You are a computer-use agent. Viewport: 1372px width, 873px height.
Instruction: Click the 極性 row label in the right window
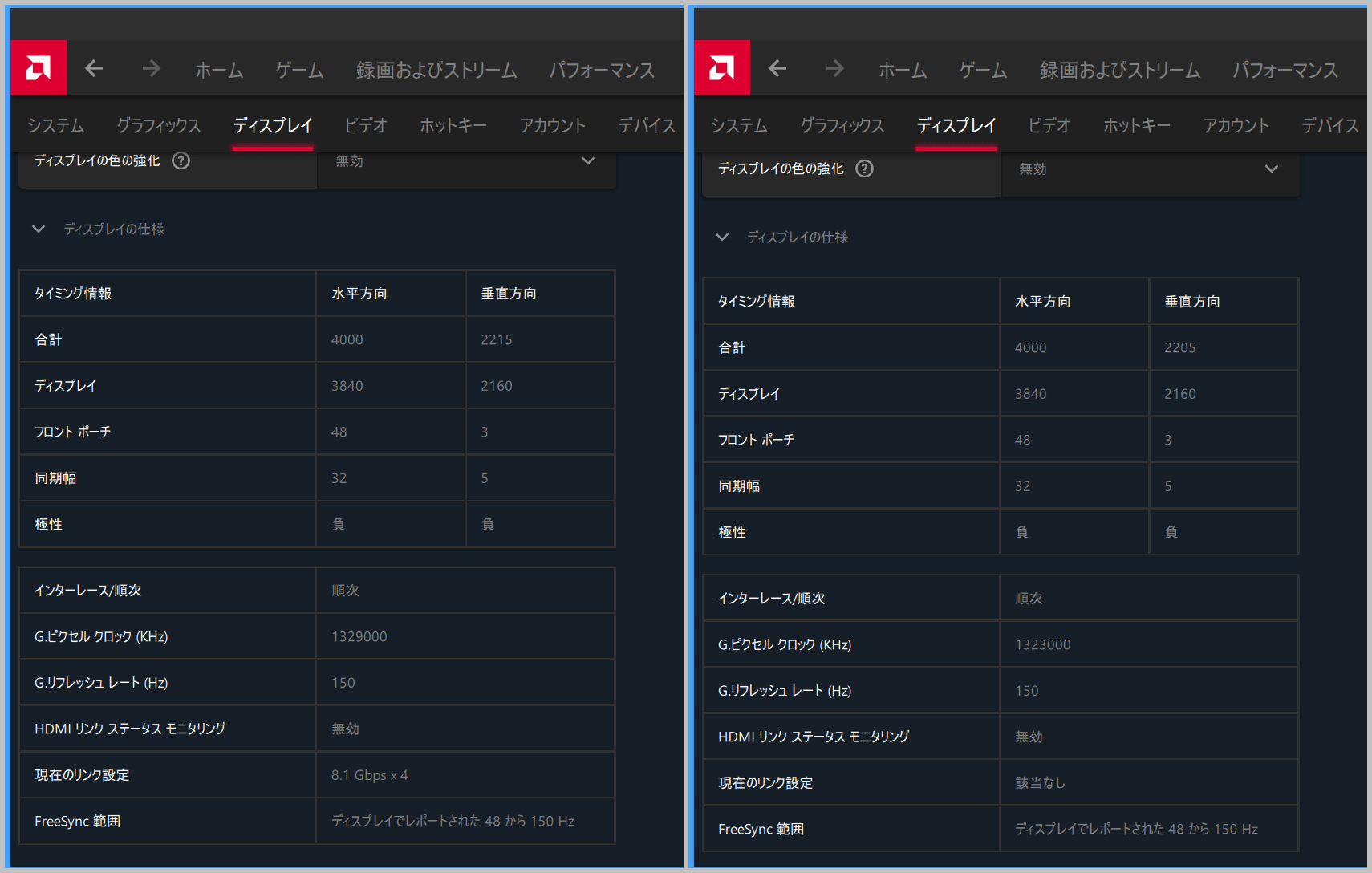coord(732,532)
